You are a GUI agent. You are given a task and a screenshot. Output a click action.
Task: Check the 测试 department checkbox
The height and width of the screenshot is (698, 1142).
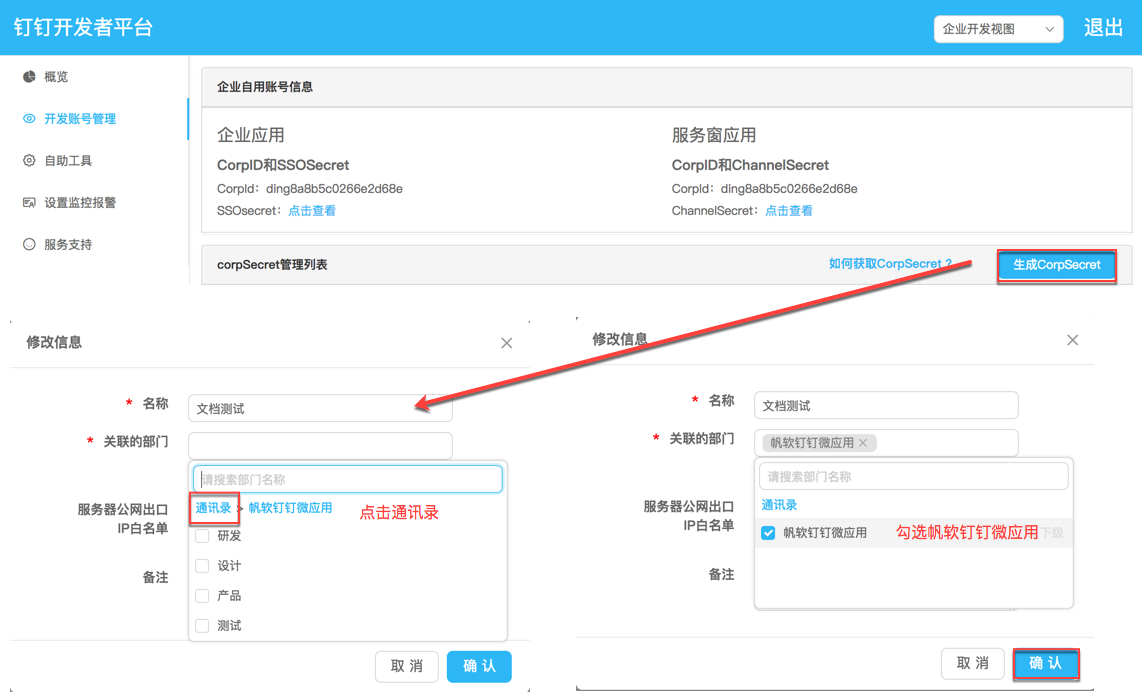202,626
